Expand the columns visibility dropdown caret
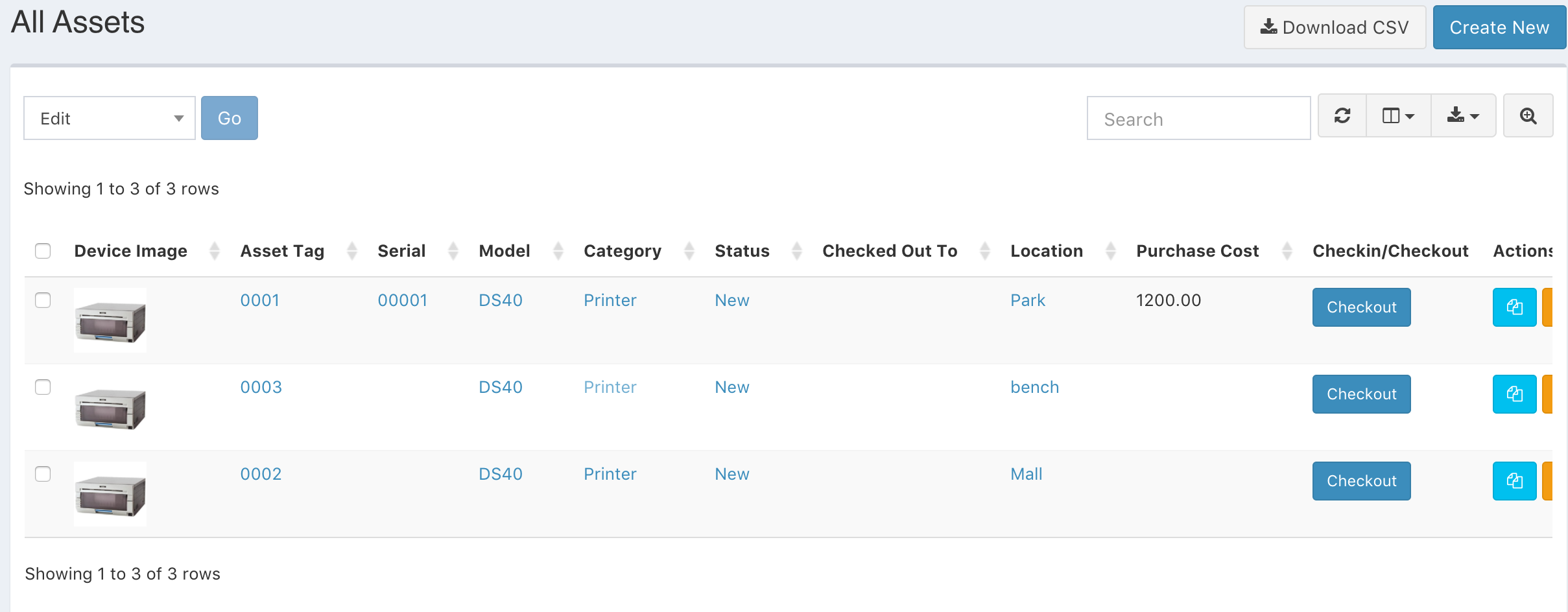Viewport: 1568px width, 612px height. [x=1408, y=117]
